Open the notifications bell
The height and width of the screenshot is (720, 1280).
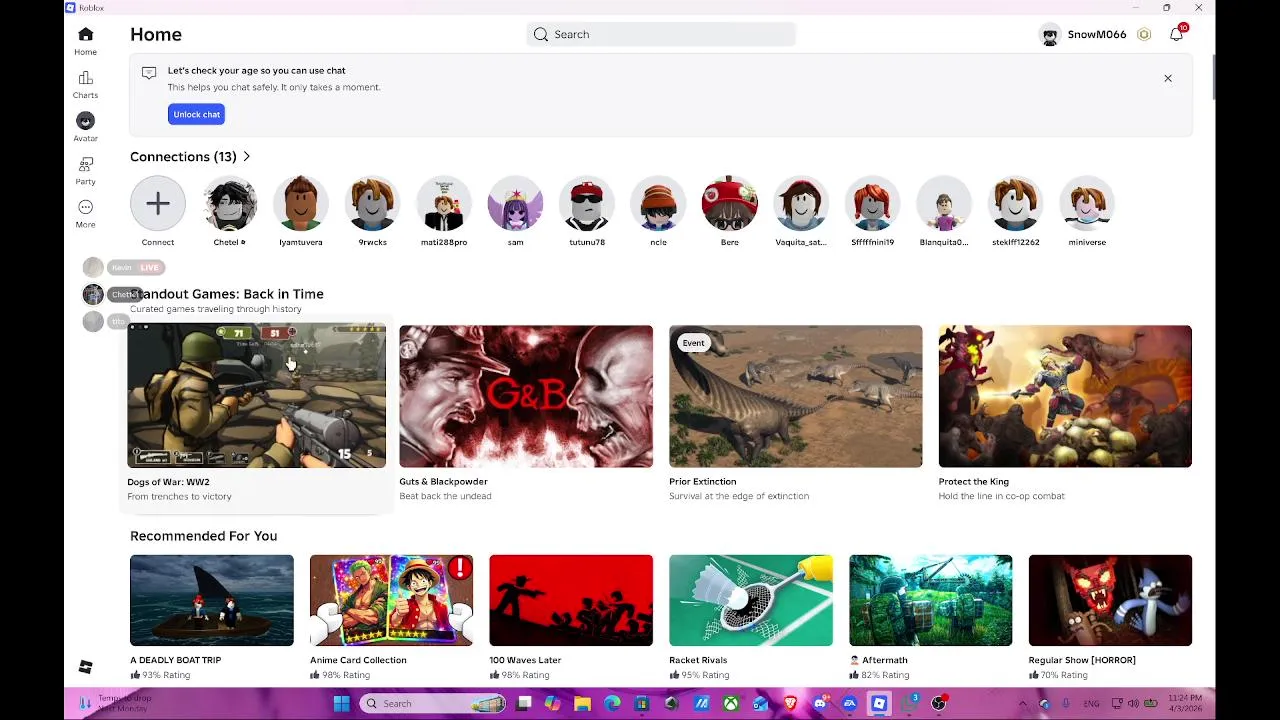[x=1177, y=34]
